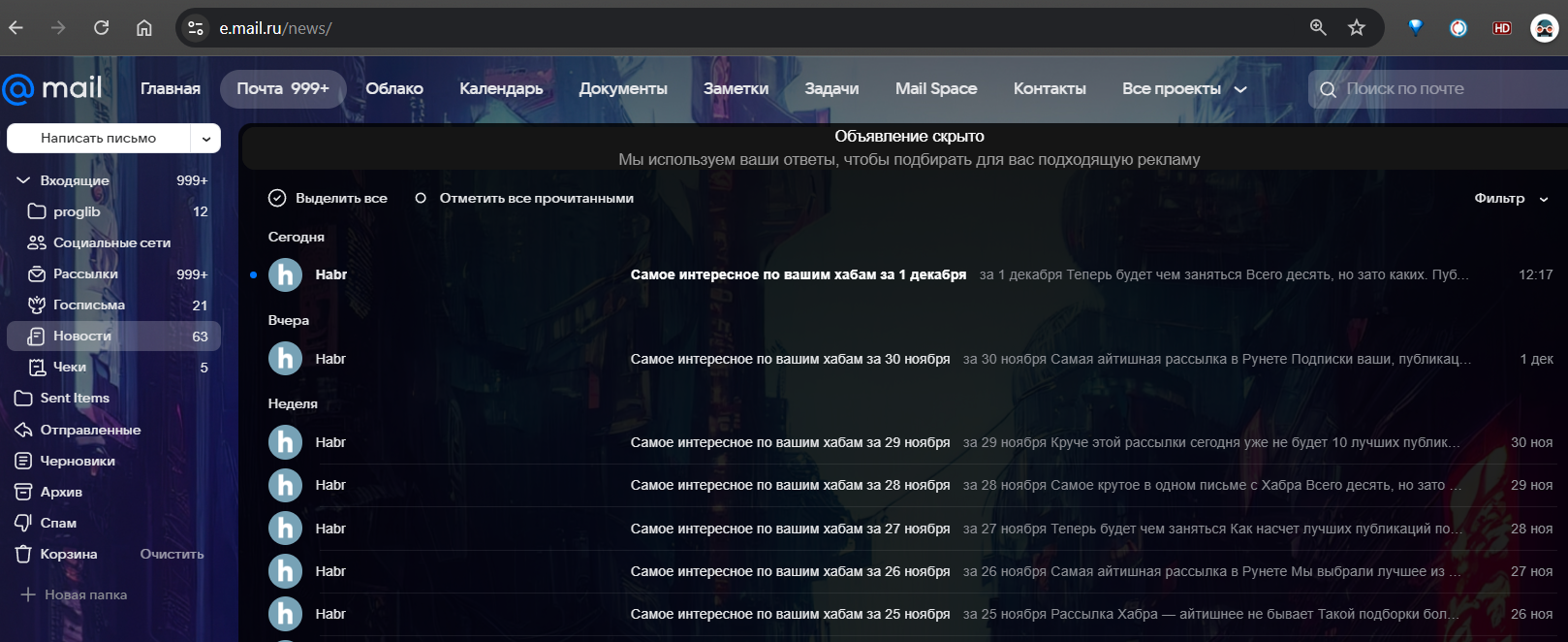Screen dimensions: 1568x642
Task: Compose with Написать письмо button
Action: tap(99, 139)
